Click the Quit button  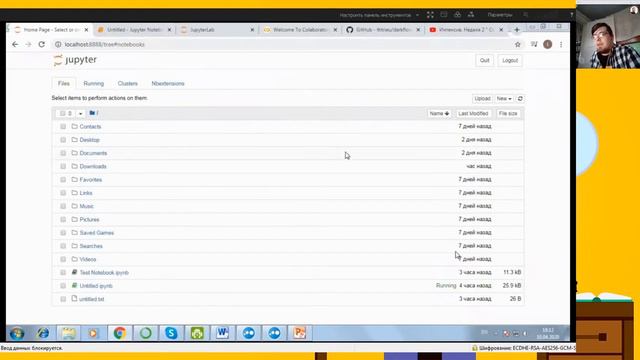point(484,60)
